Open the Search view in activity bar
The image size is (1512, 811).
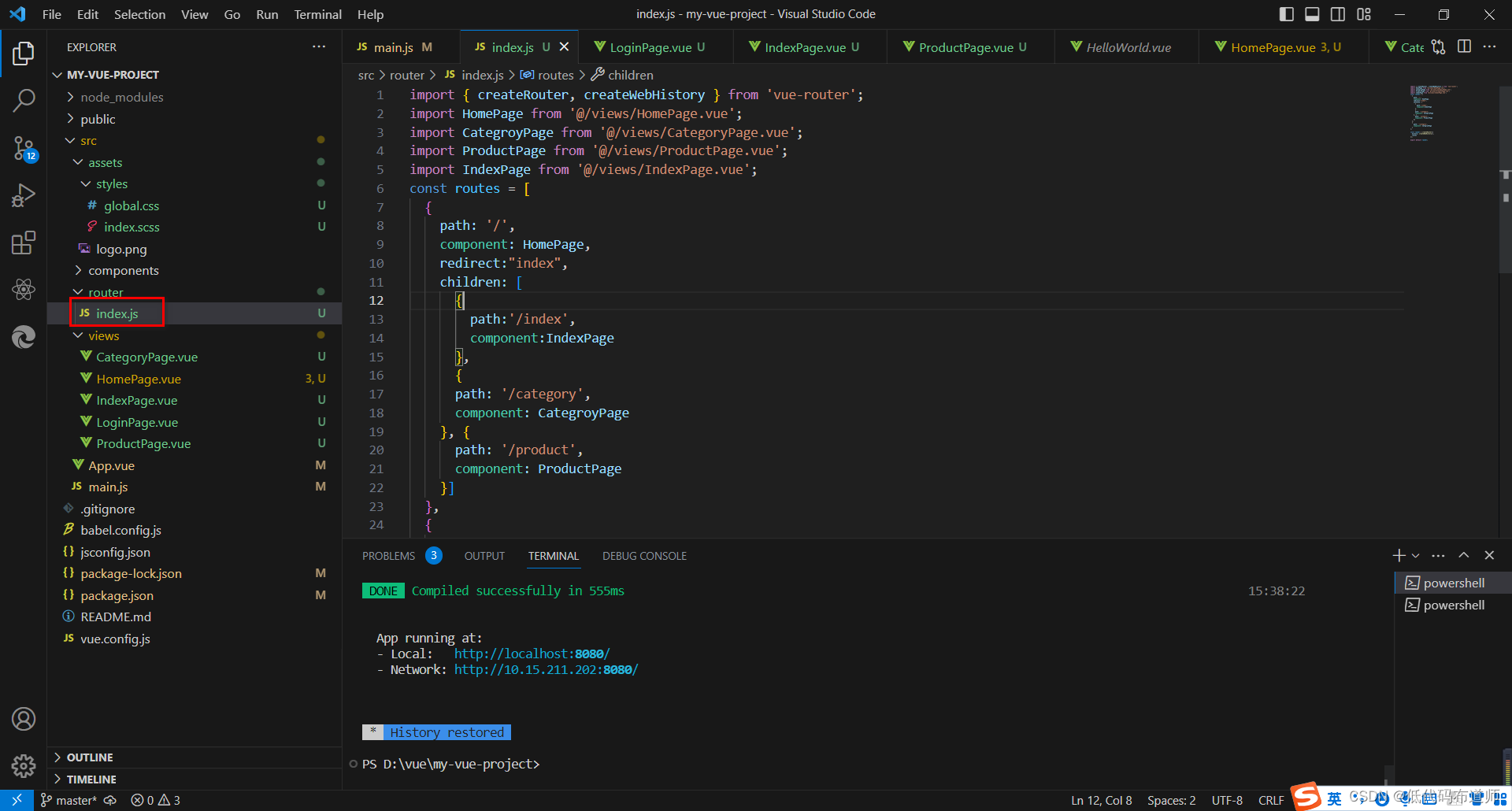[x=24, y=100]
